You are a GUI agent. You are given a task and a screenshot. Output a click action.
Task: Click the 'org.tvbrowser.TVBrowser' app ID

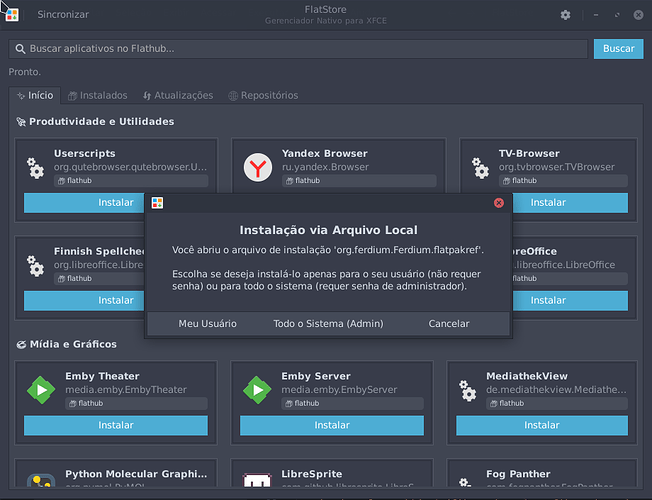556,167
